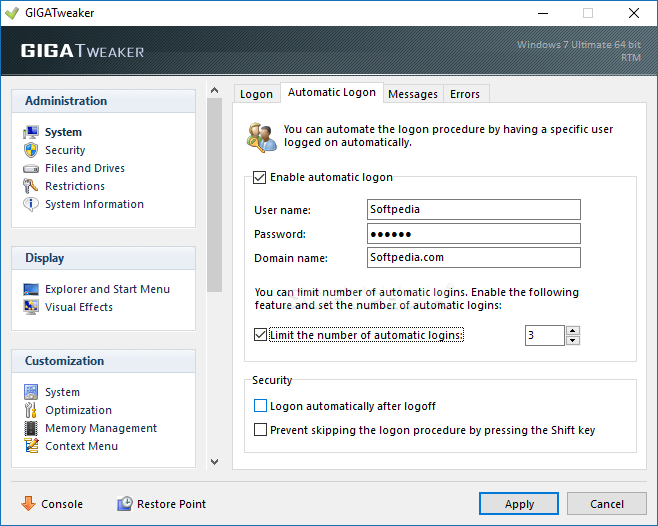Screen dimensions: 658x526
Task: Open Restore Point
Action: tap(171, 504)
